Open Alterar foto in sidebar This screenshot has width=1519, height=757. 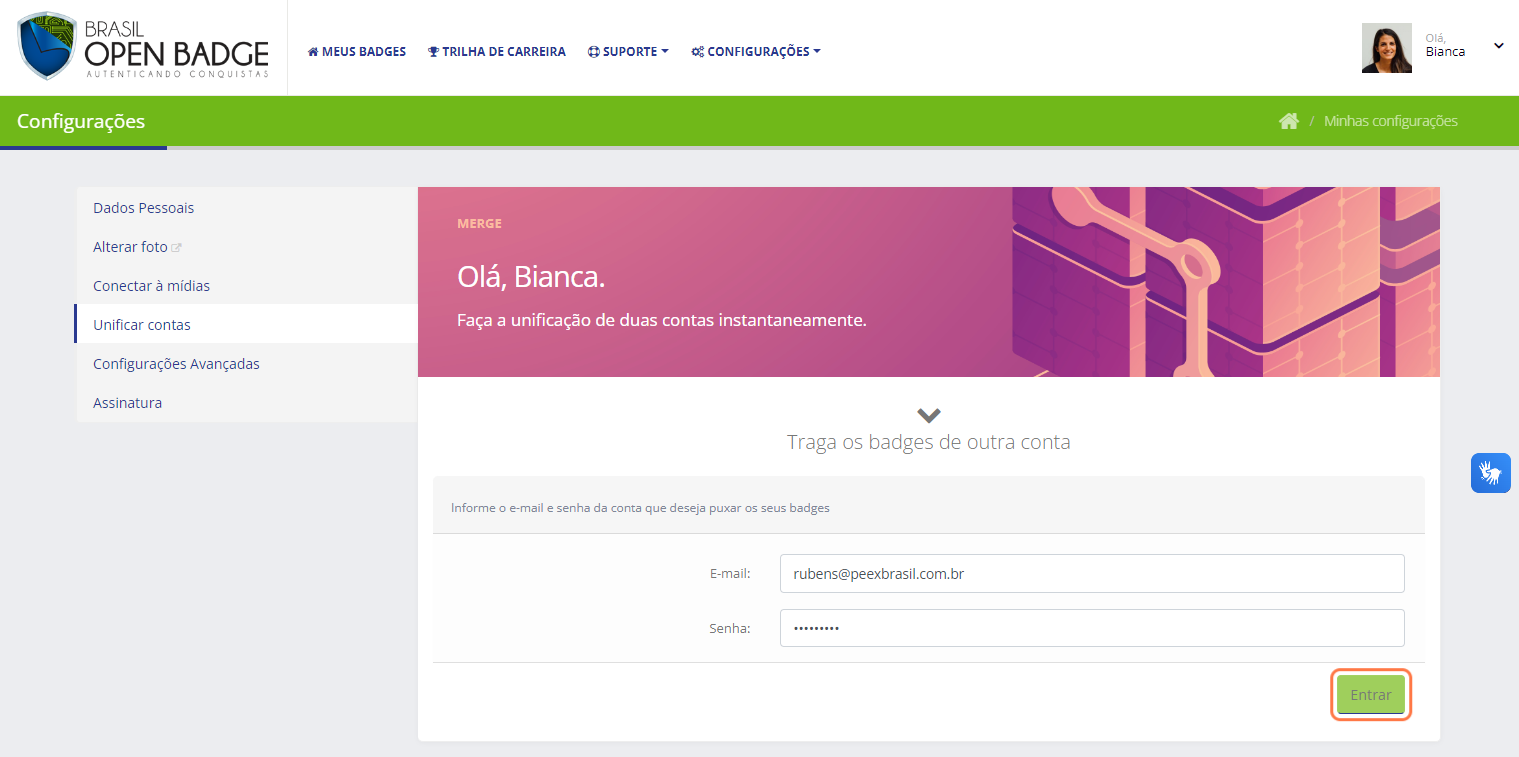coord(246,247)
